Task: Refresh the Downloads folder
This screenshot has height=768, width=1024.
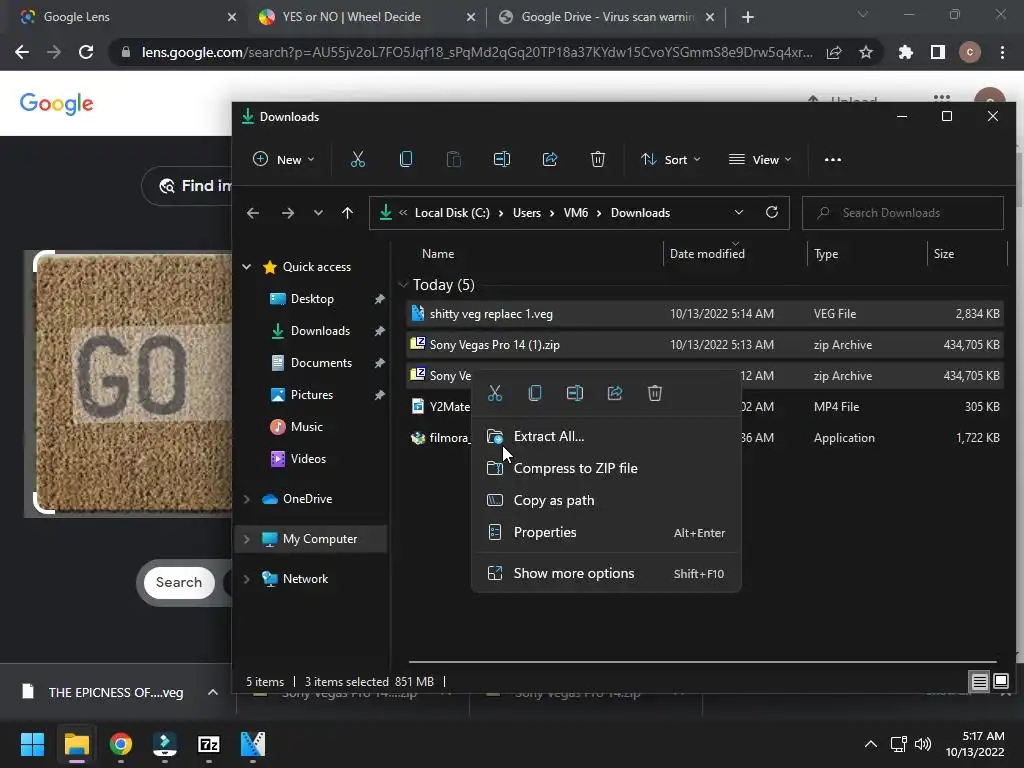Action: click(772, 212)
